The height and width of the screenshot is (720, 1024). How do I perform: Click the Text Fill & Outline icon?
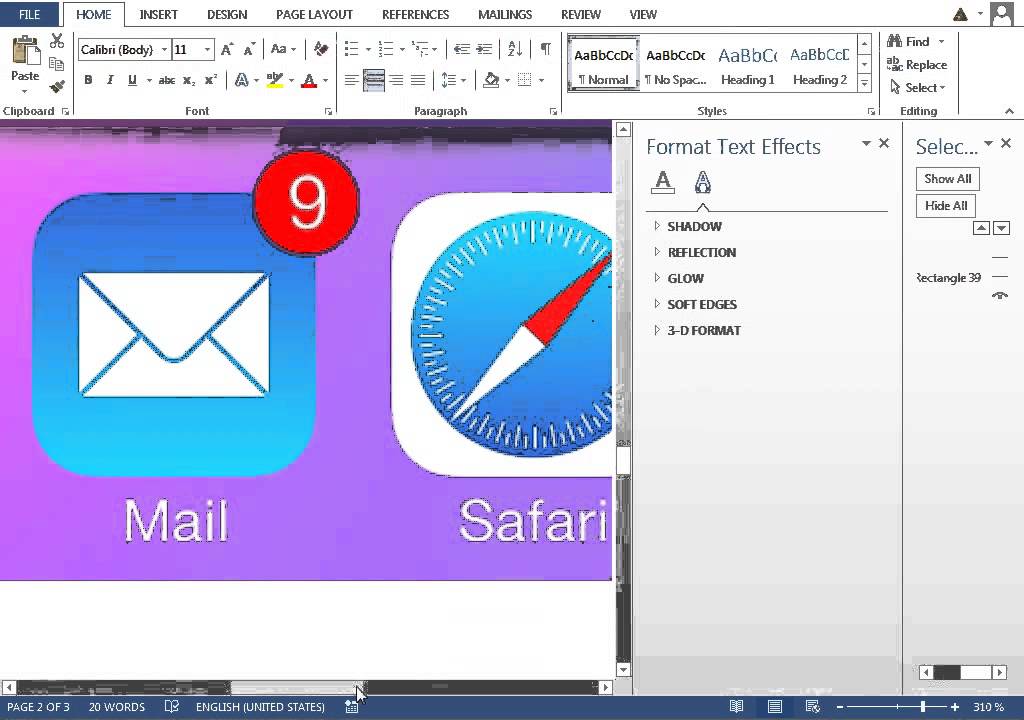coord(663,182)
